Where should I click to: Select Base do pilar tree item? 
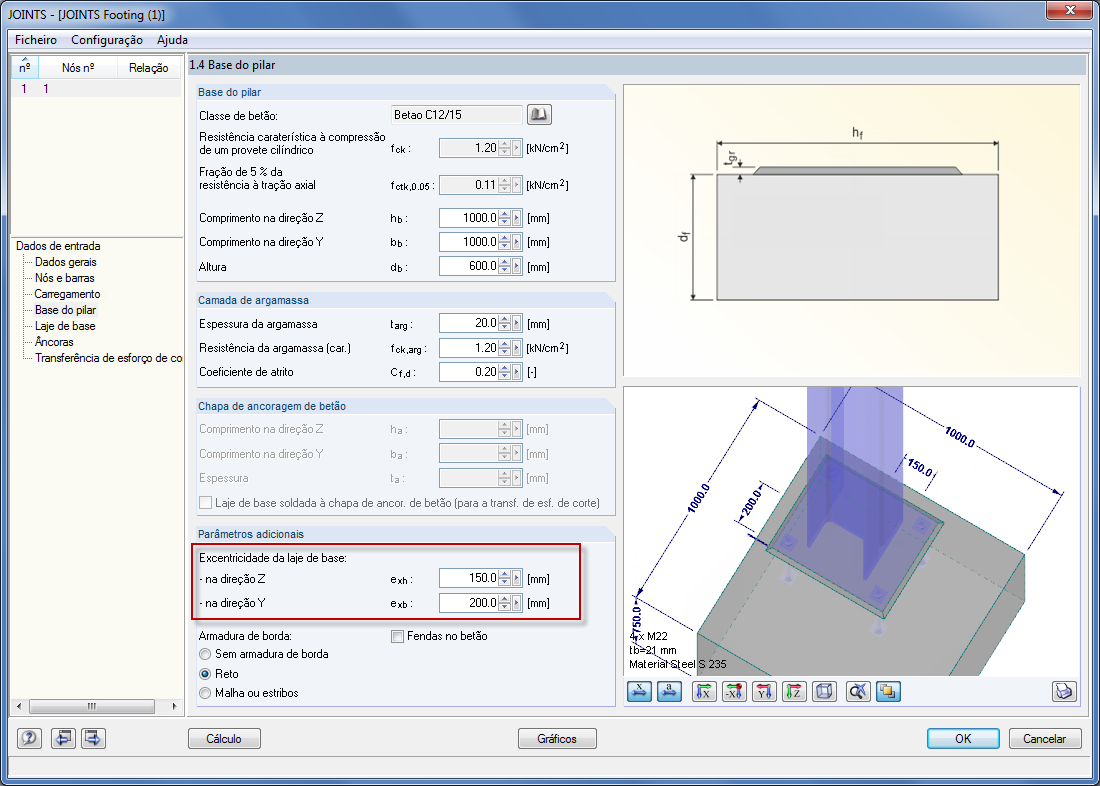66,310
